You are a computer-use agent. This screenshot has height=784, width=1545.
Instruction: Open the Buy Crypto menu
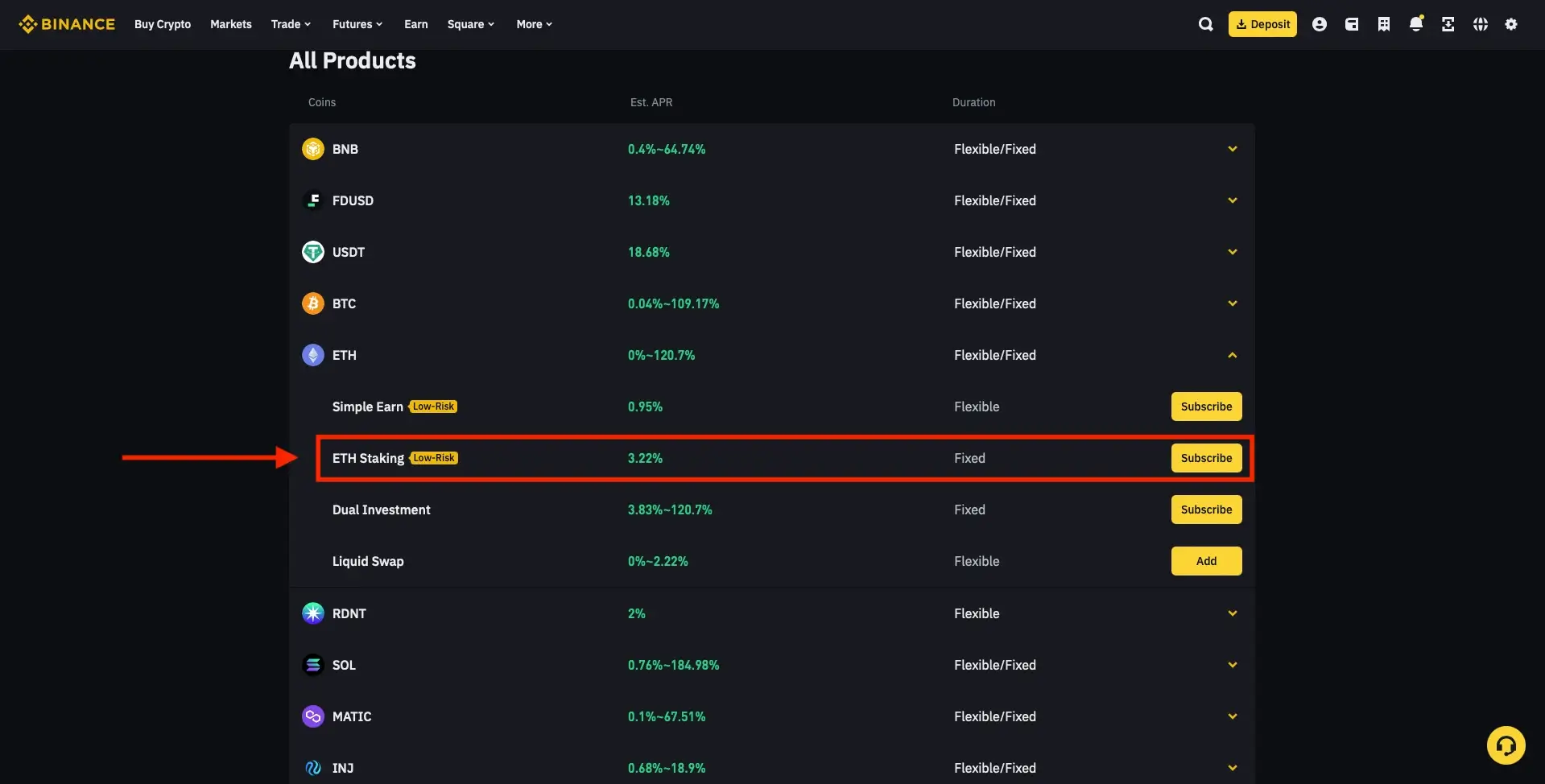[x=163, y=24]
